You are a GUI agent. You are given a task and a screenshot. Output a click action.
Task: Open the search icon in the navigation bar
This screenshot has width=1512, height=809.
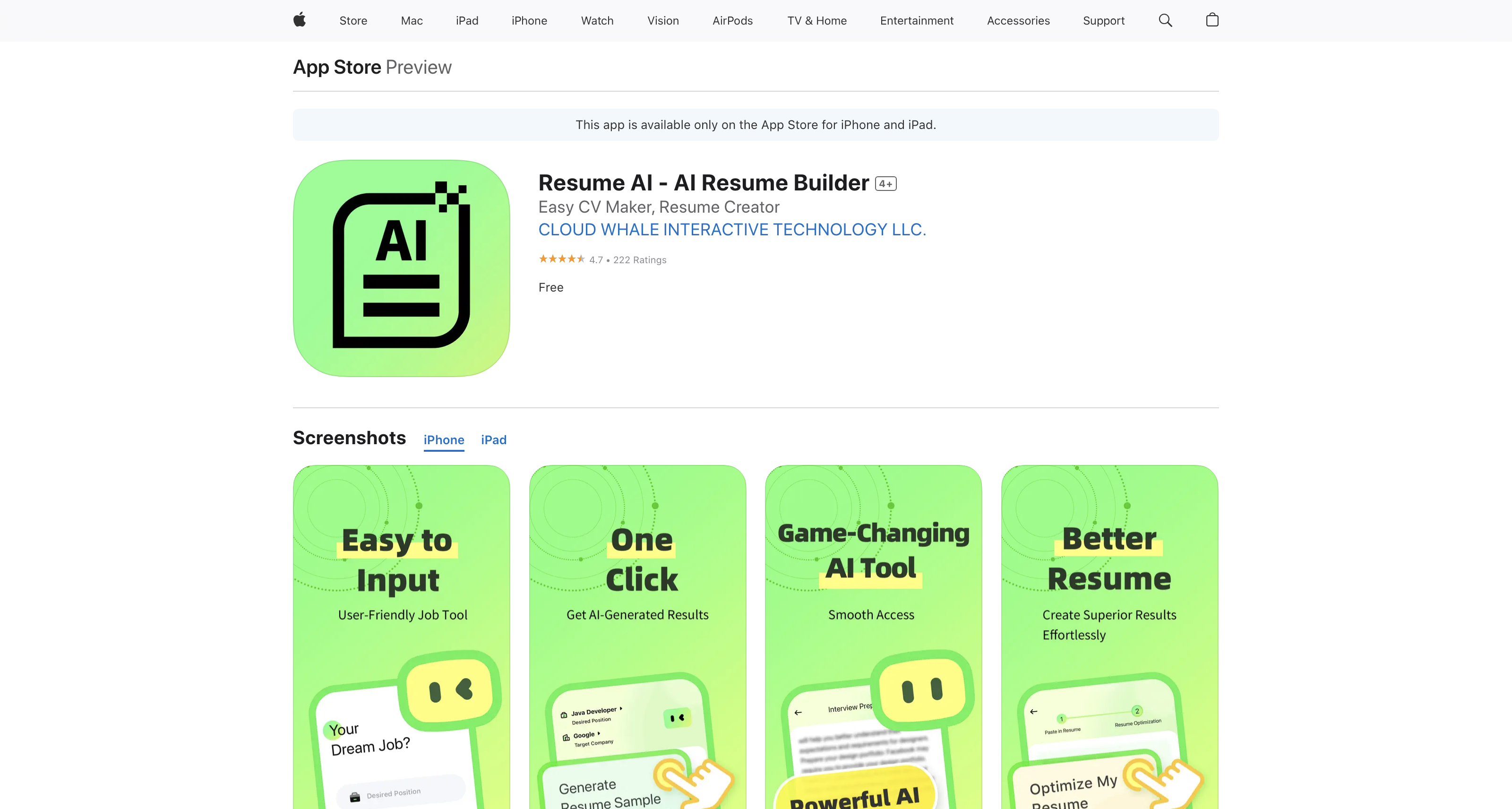(1165, 20)
